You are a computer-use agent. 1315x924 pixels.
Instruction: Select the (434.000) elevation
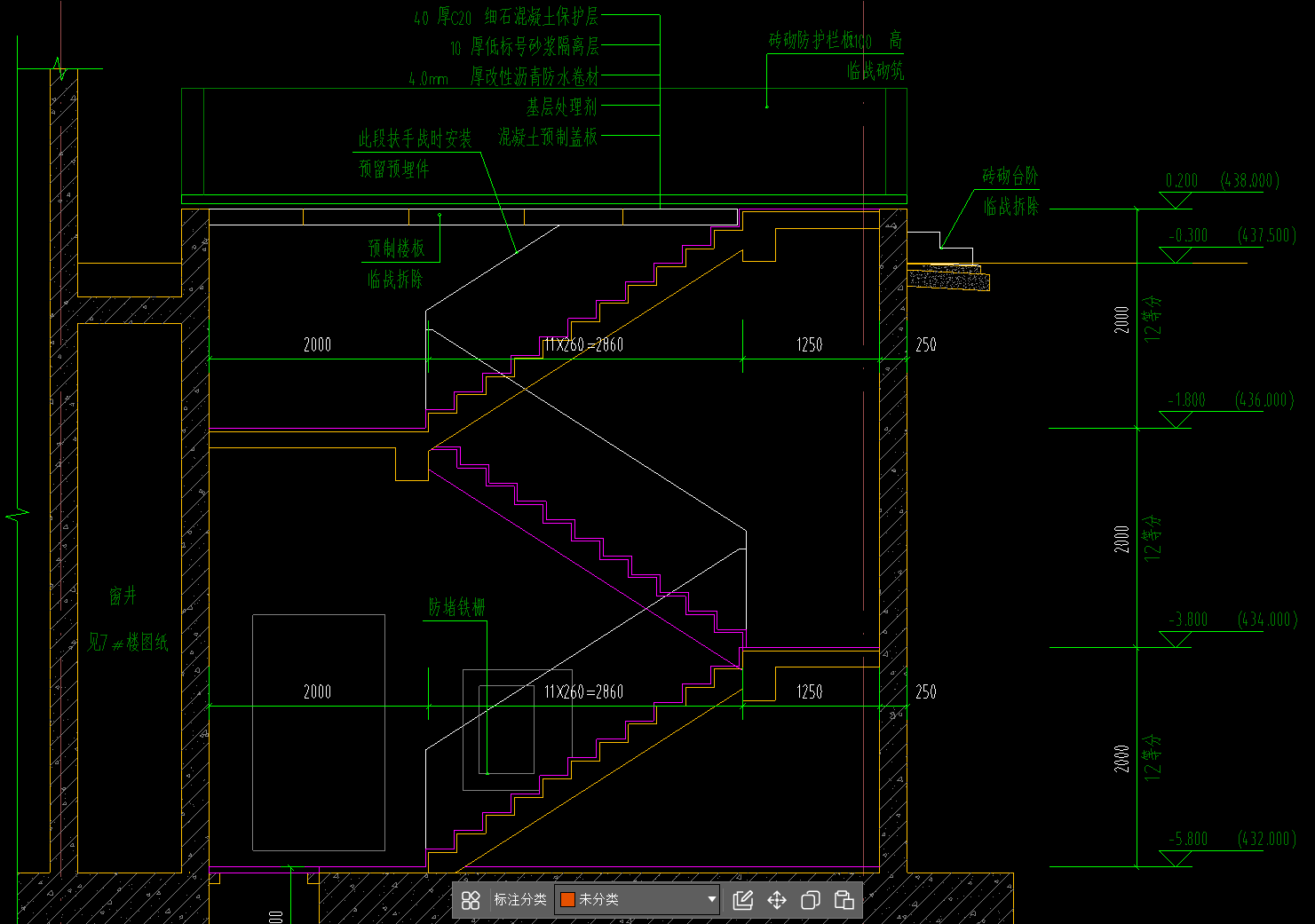point(1268,620)
